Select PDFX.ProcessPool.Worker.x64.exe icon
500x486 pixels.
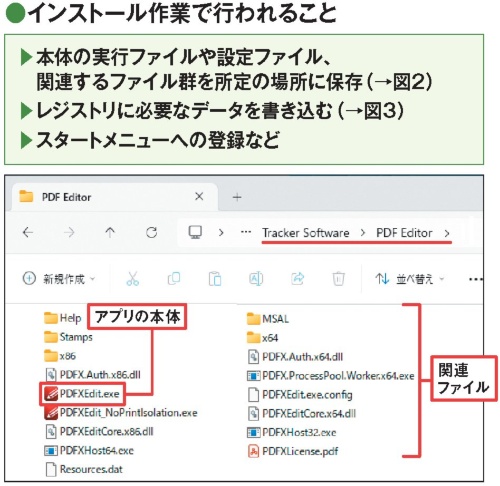coord(253,376)
